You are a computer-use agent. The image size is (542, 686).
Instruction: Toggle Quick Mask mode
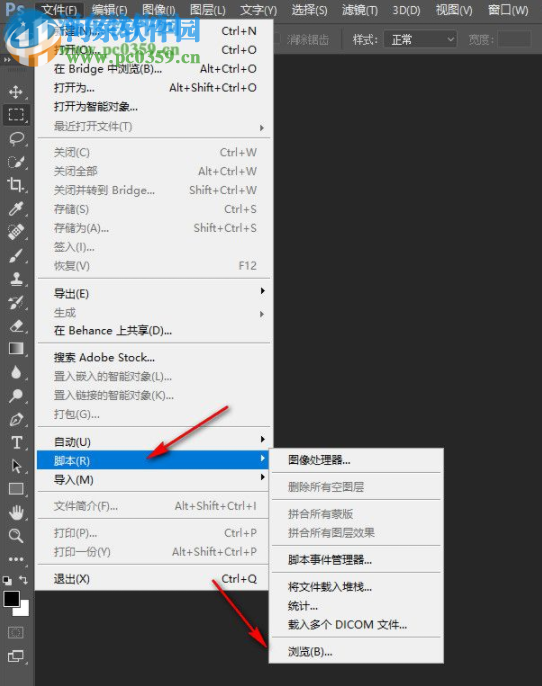point(16,633)
